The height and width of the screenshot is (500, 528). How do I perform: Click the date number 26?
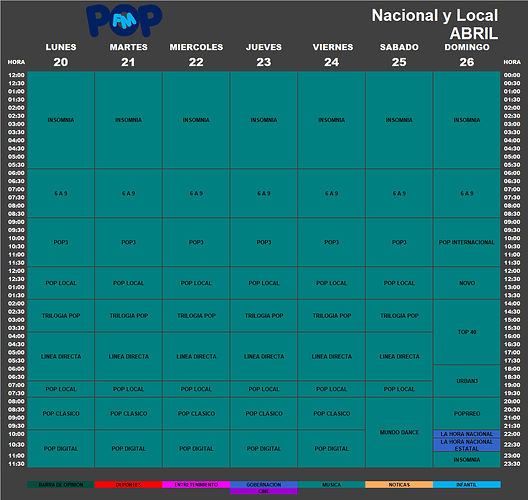467,62
